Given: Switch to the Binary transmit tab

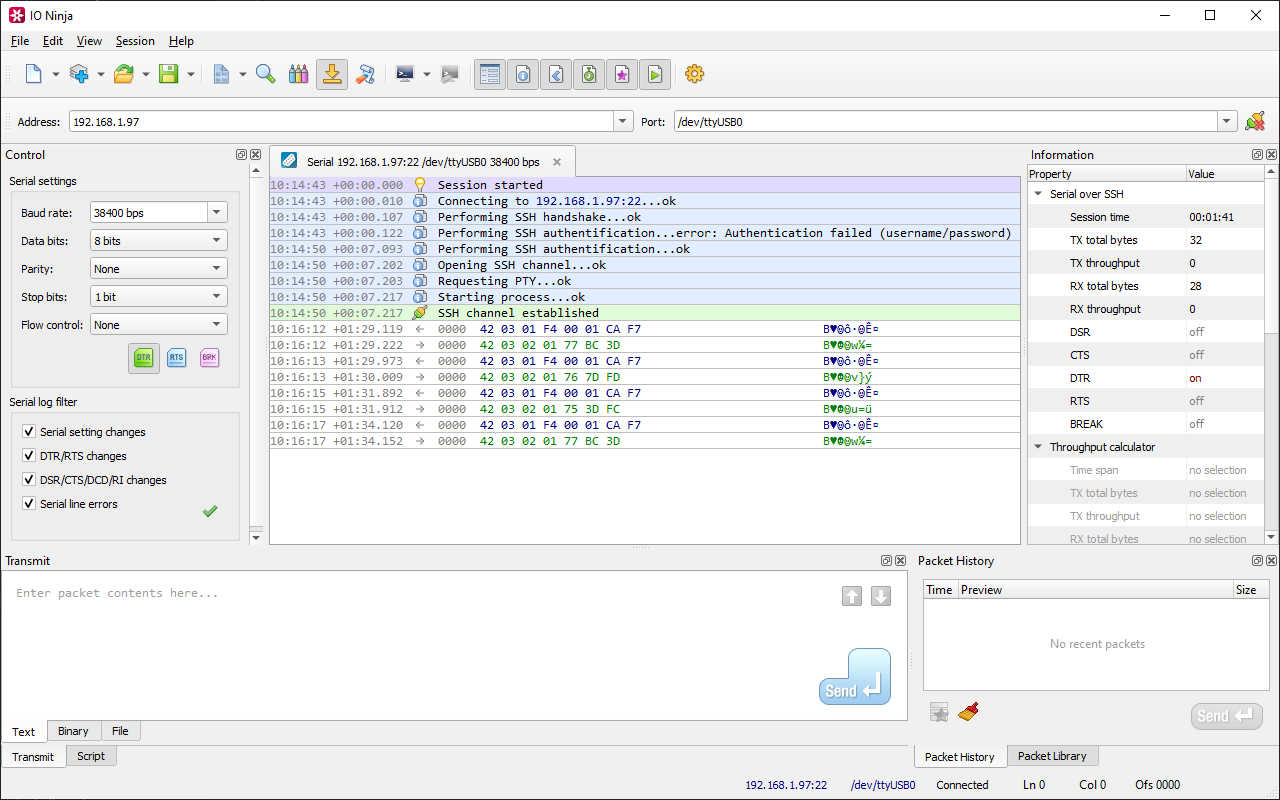Looking at the screenshot, I should pos(73,731).
